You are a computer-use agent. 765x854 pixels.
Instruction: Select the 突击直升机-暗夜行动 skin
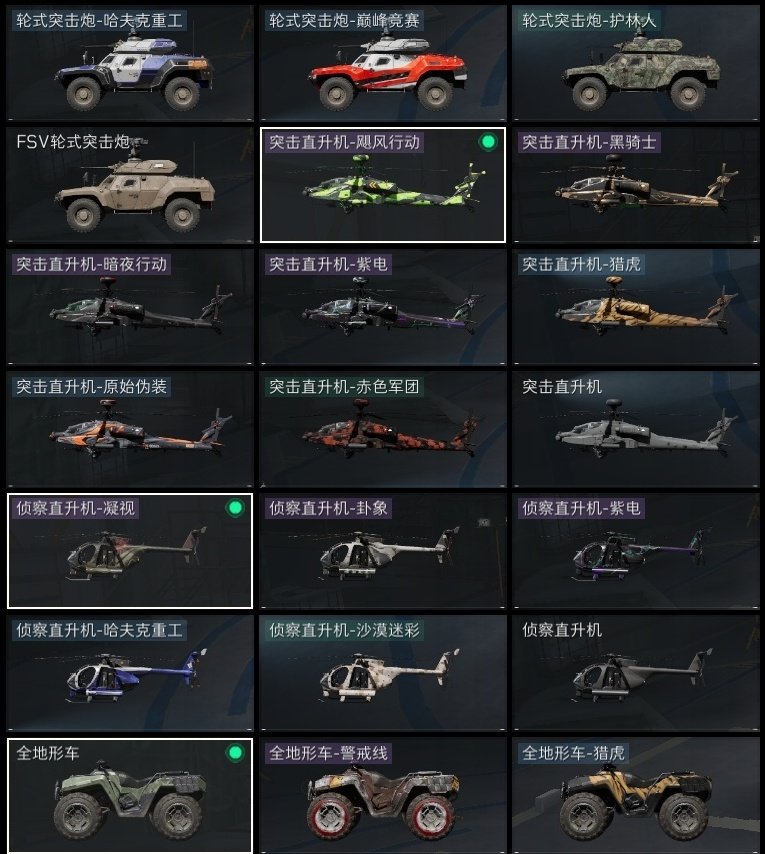tap(130, 307)
